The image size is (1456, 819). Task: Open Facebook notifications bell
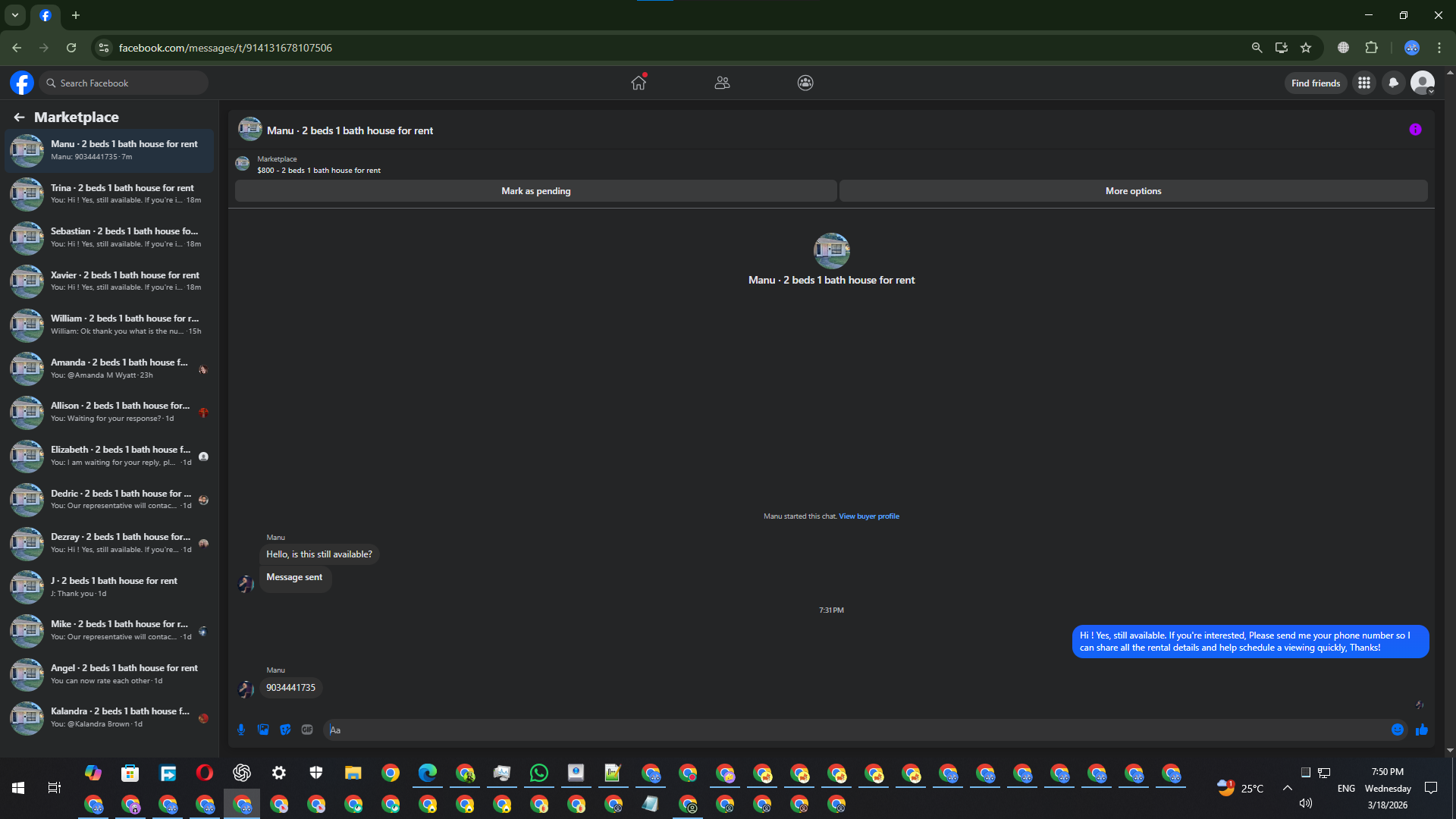(x=1393, y=83)
